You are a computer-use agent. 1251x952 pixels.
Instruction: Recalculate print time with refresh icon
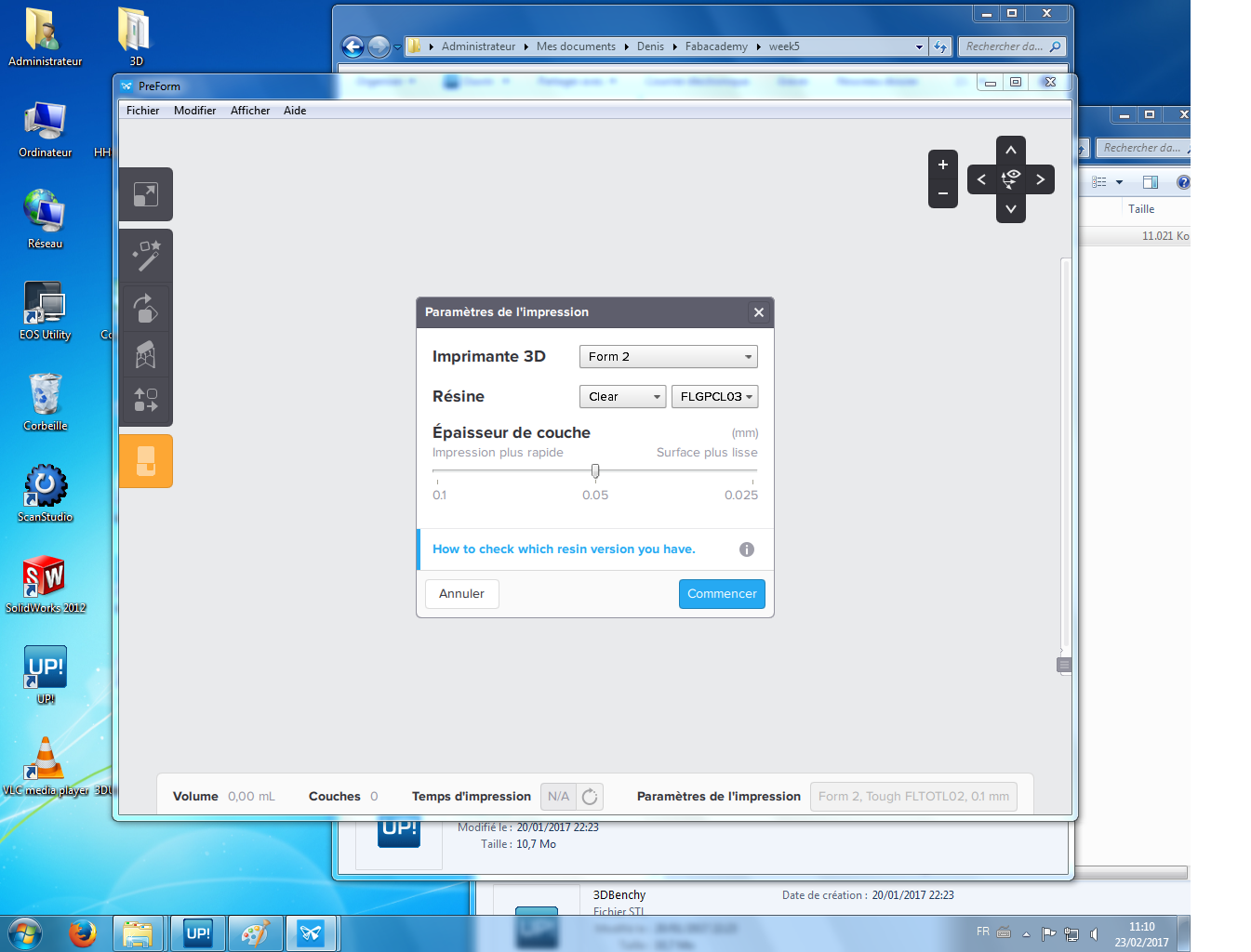point(590,797)
